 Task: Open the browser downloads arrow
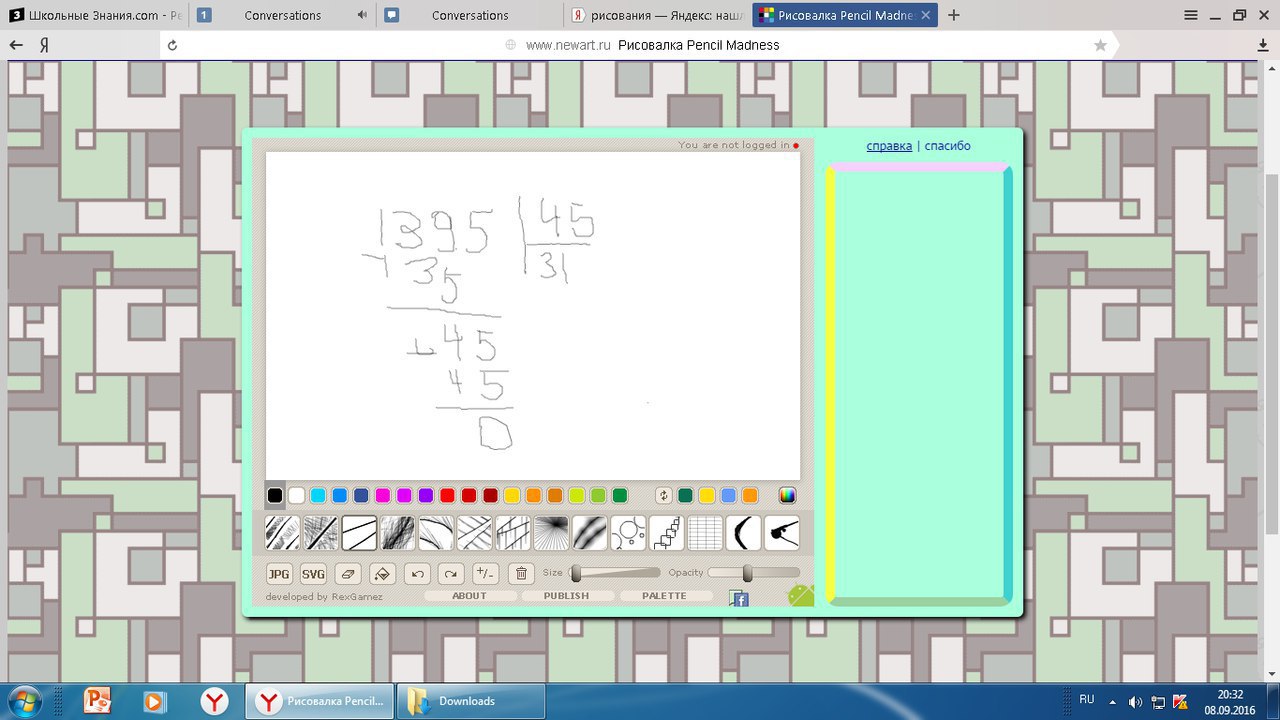1262,45
